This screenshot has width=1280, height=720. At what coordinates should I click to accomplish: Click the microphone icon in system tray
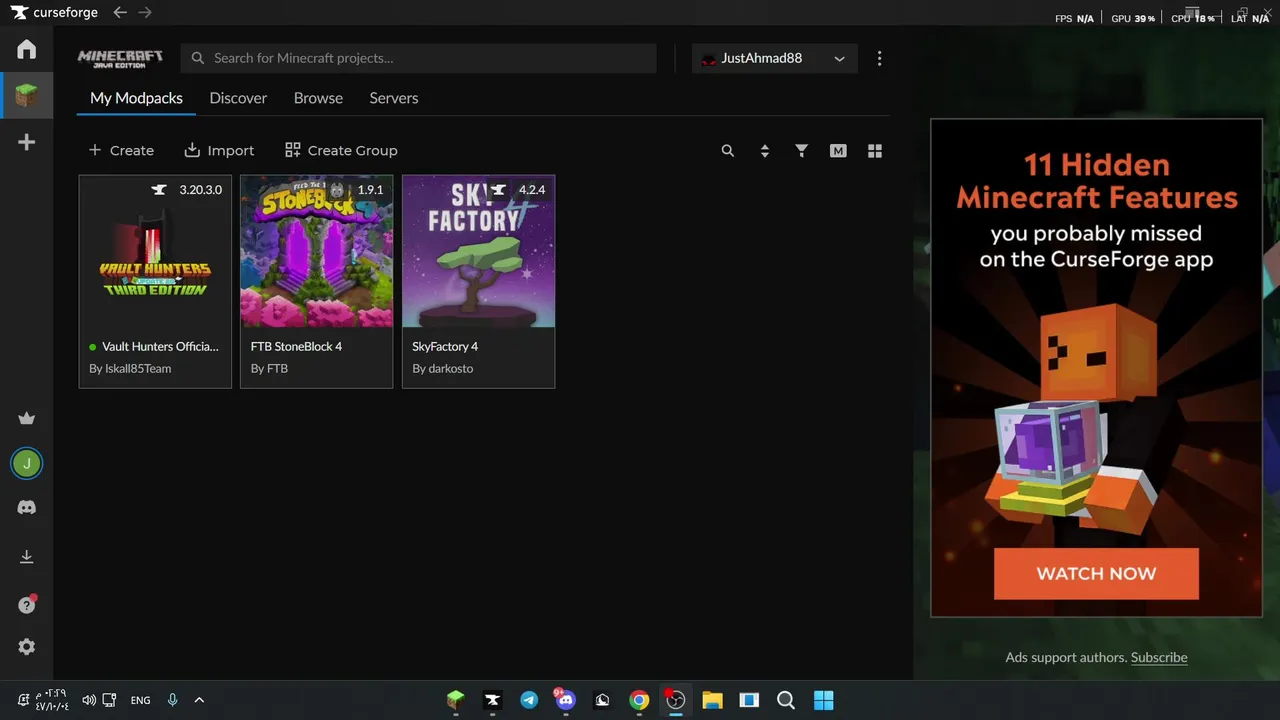tap(172, 700)
